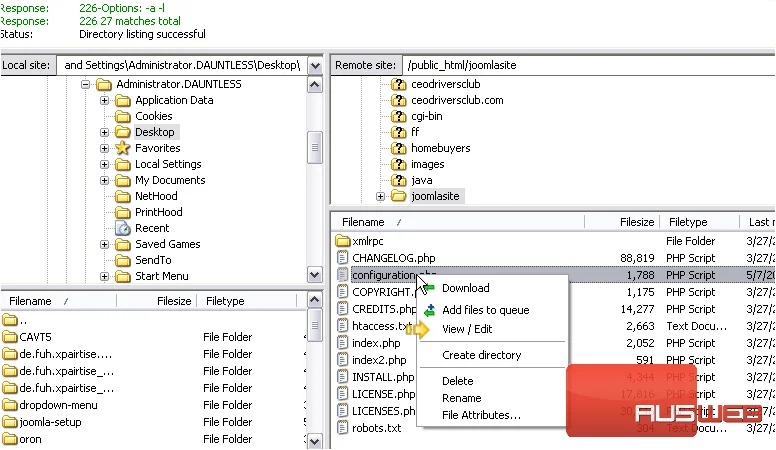The width and height of the screenshot is (776, 450).
Task: Sort remote files by Filetype column
Action: (x=700, y=222)
